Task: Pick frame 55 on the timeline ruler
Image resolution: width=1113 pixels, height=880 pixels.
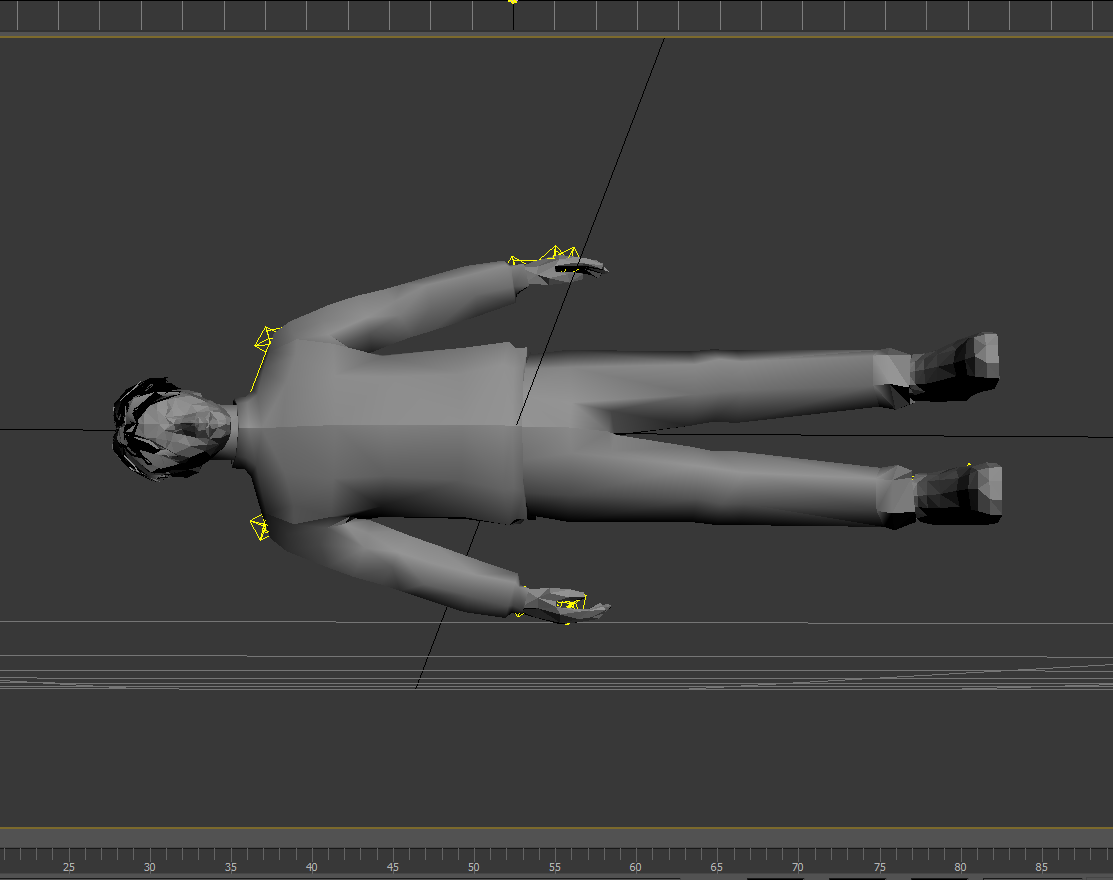Action: coord(555,867)
